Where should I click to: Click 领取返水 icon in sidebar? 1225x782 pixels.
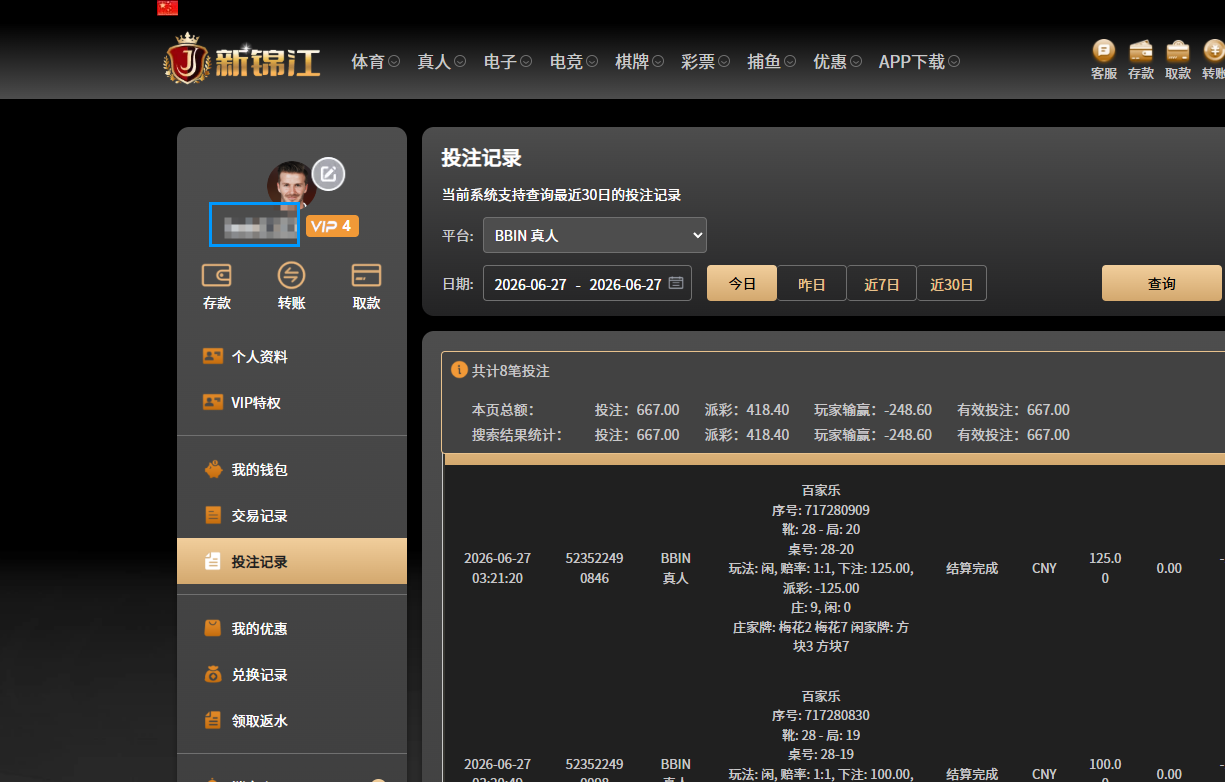click(x=212, y=720)
